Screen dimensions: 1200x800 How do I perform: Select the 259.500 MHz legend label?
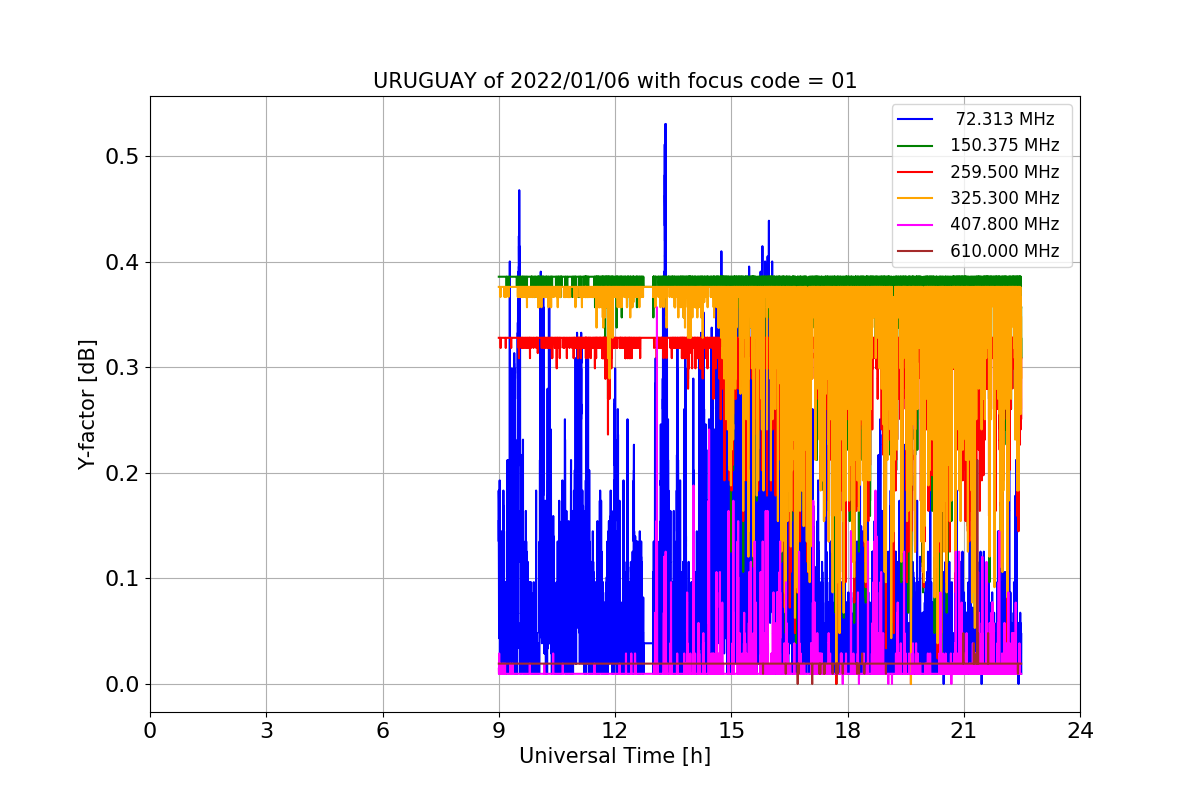tap(1005, 172)
